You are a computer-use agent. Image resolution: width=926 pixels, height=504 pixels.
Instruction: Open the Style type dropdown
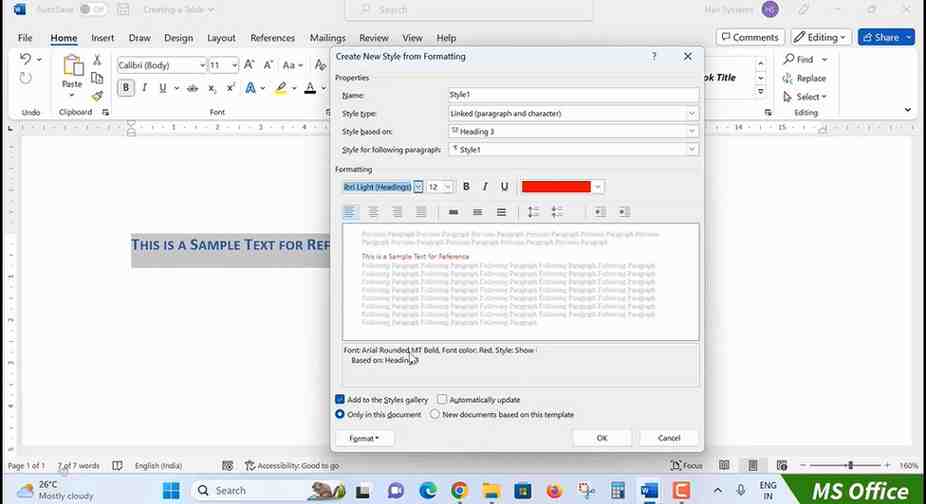coord(691,114)
